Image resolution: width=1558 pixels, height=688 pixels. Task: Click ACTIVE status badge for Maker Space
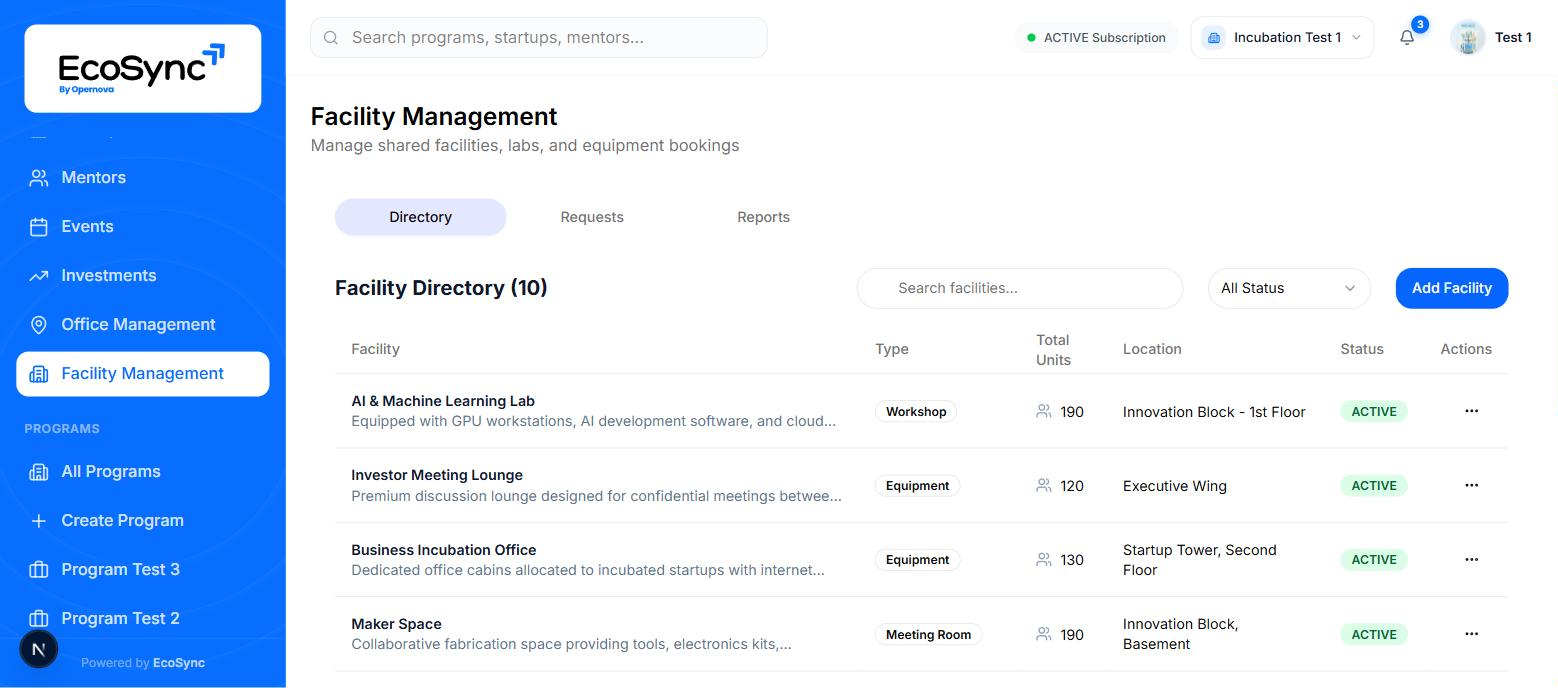1374,634
